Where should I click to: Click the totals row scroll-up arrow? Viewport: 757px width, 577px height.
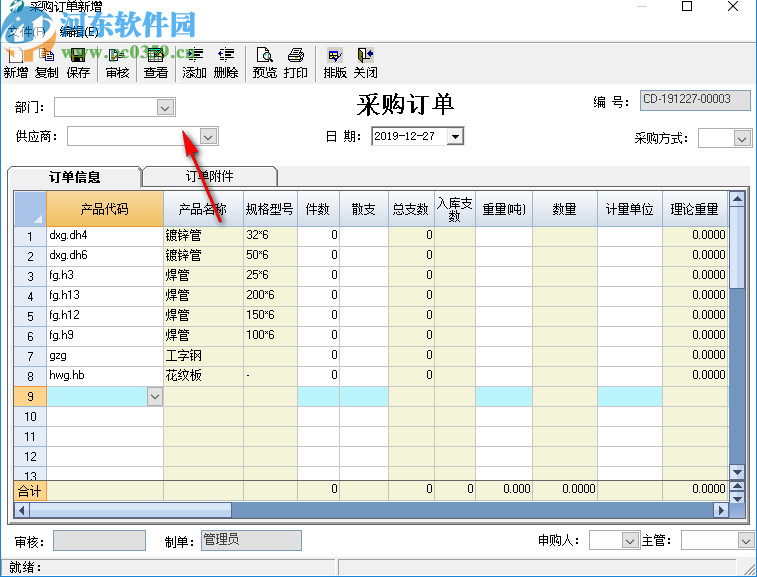737,486
